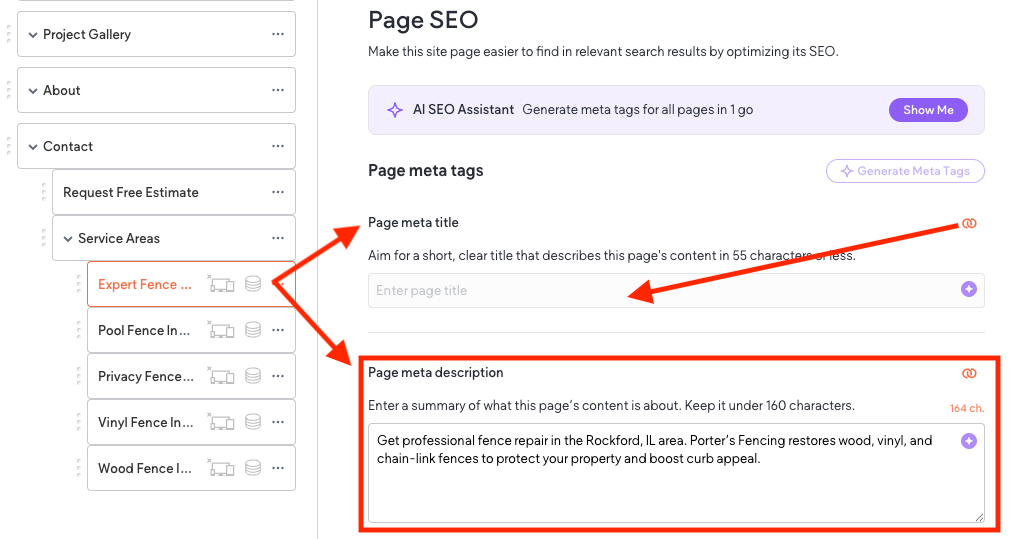This screenshot has height=539, width=1027.
Task: Click the database icon on Privacy Fence page
Action: 253,377
